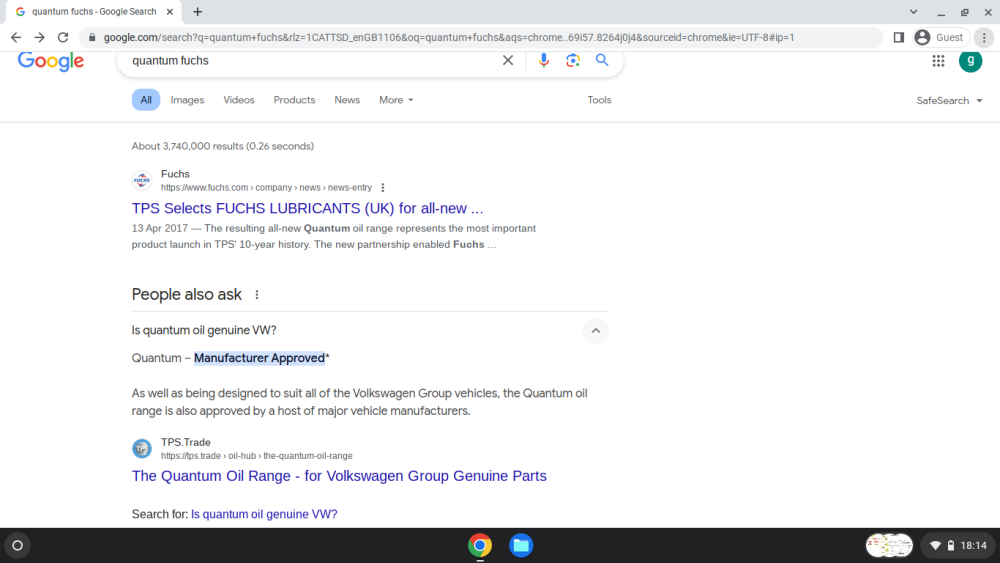
Task: Open options for the Fuchs result
Action: click(383, 187)
